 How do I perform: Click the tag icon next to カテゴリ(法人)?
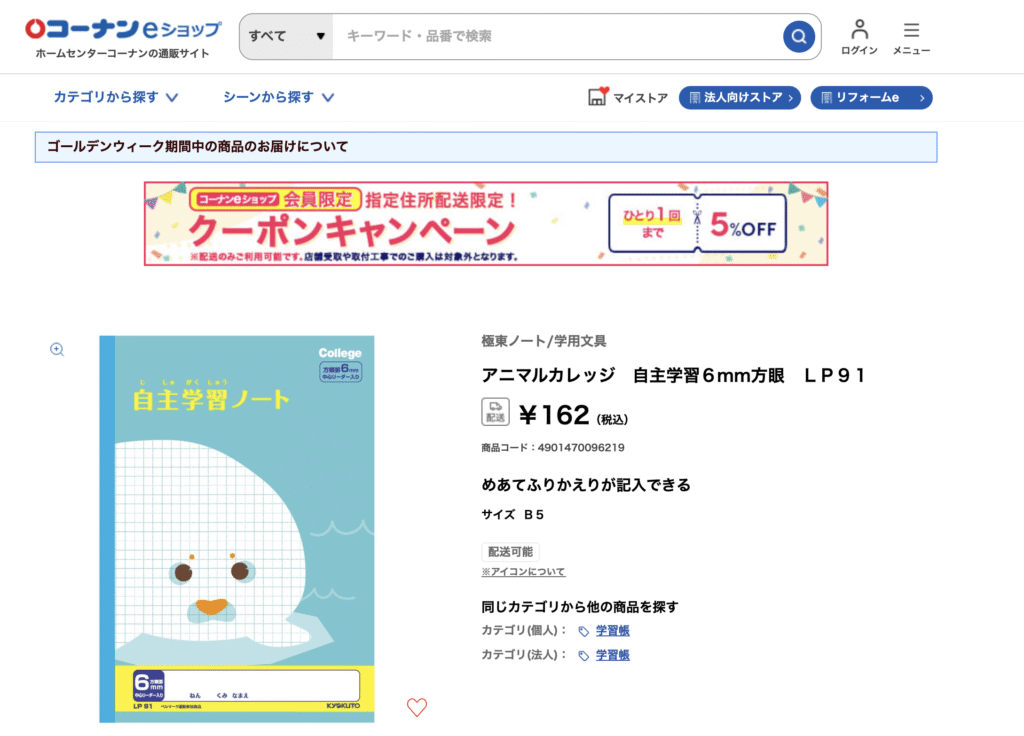(584, 656)
